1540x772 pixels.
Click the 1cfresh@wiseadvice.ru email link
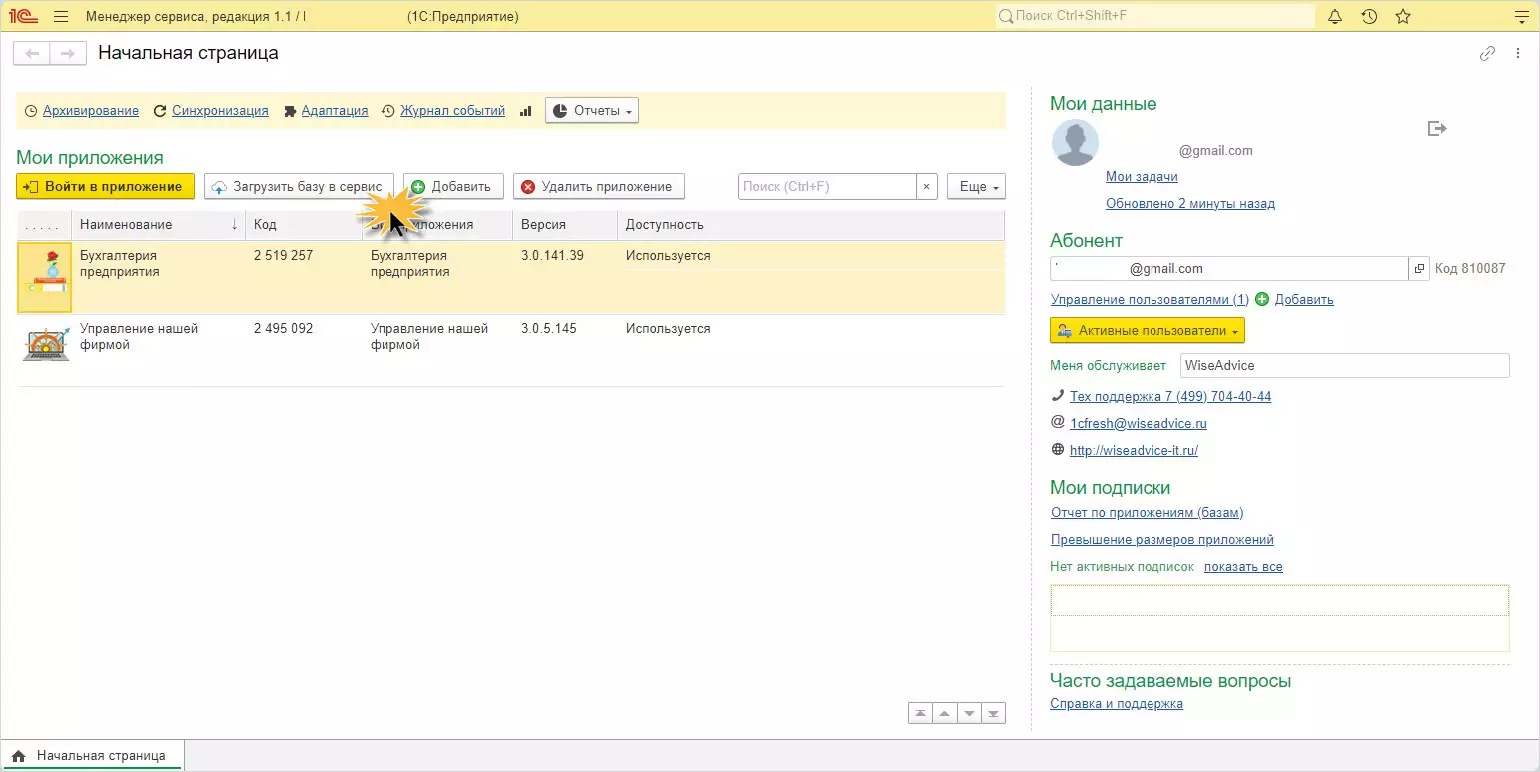point(1138,424)
